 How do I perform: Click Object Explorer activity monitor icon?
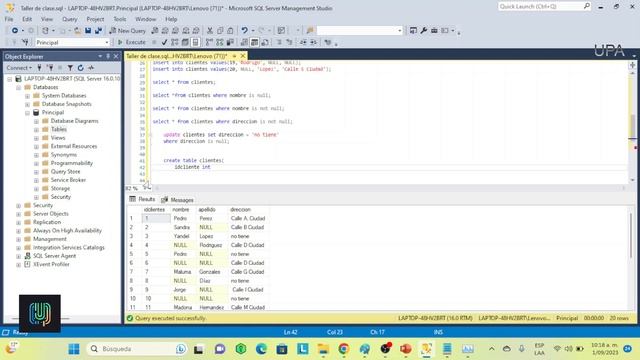tap(91, 68)
